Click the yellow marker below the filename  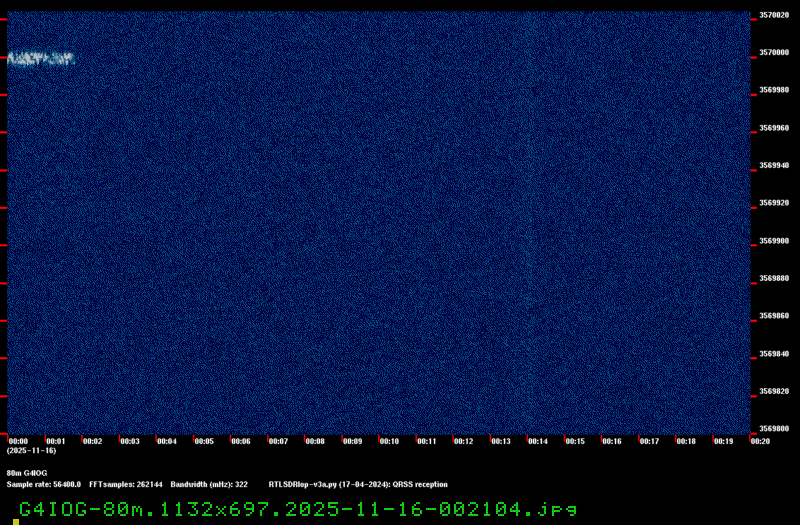tap(16, 522)
